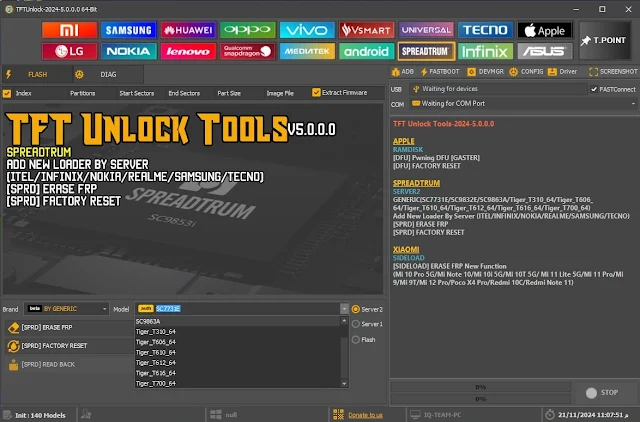
Task: Select the LG brand button
Action: [x=69, y=51]
